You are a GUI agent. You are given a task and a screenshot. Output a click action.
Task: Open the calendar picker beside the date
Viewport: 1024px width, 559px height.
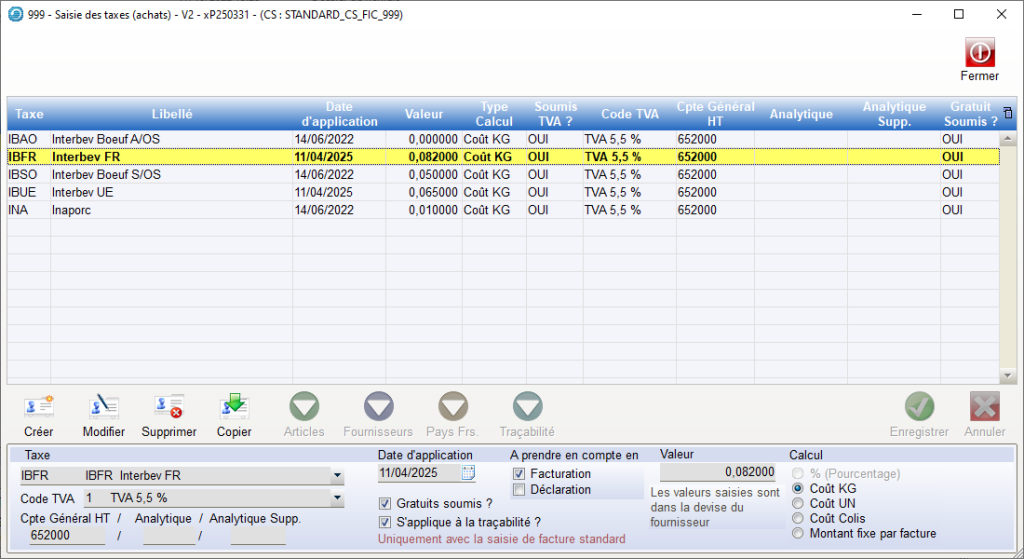tap(468, 473)
